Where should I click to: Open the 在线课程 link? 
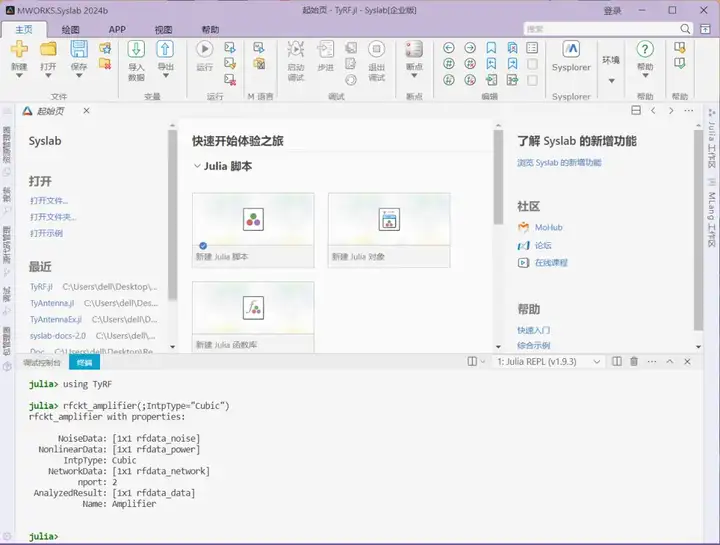pos(551,263)
